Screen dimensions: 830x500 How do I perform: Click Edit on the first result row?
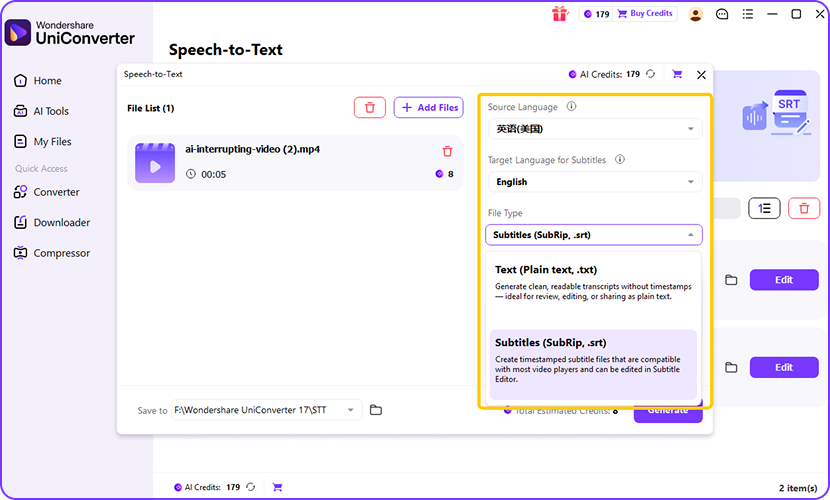[784, 280]
